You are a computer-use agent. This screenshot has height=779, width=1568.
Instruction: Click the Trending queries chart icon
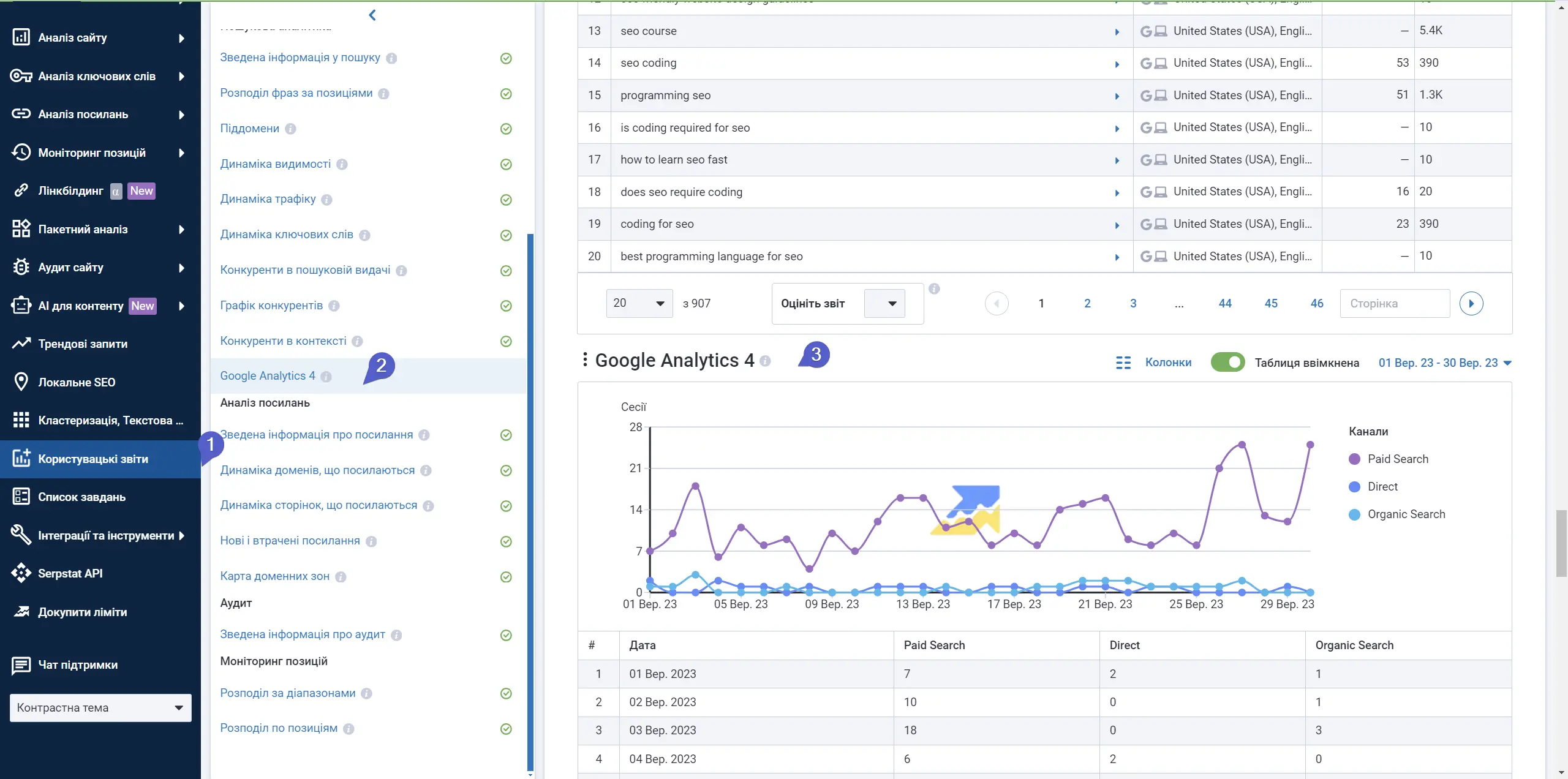coord(21,344)
